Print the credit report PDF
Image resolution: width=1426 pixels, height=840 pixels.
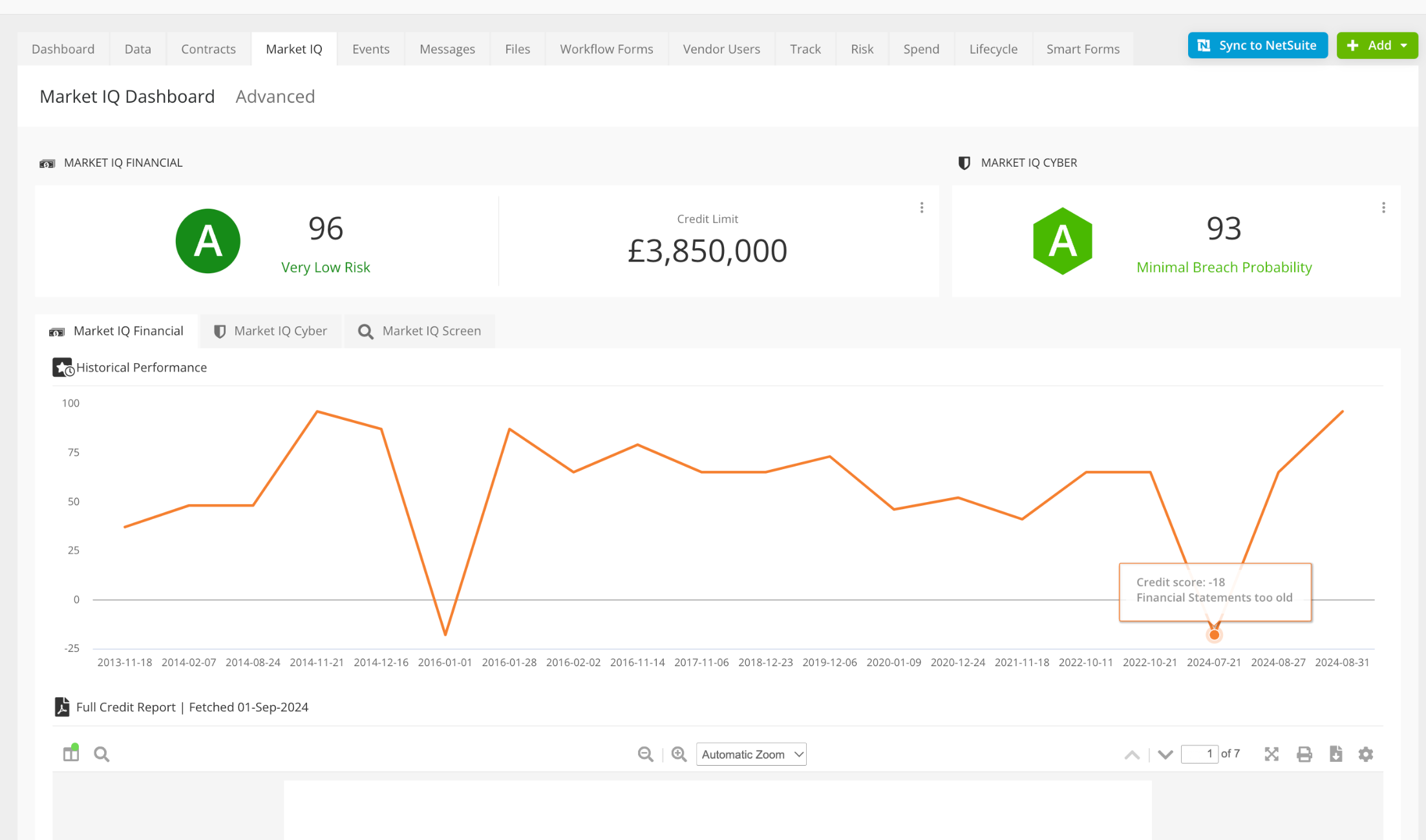tap(1304, 754)
